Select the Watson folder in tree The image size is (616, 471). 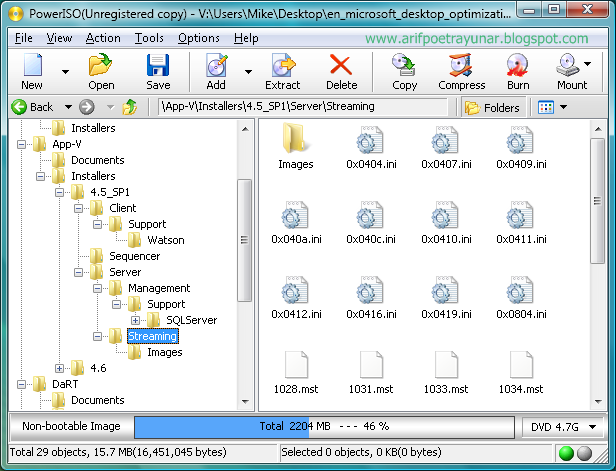(165, 240)
